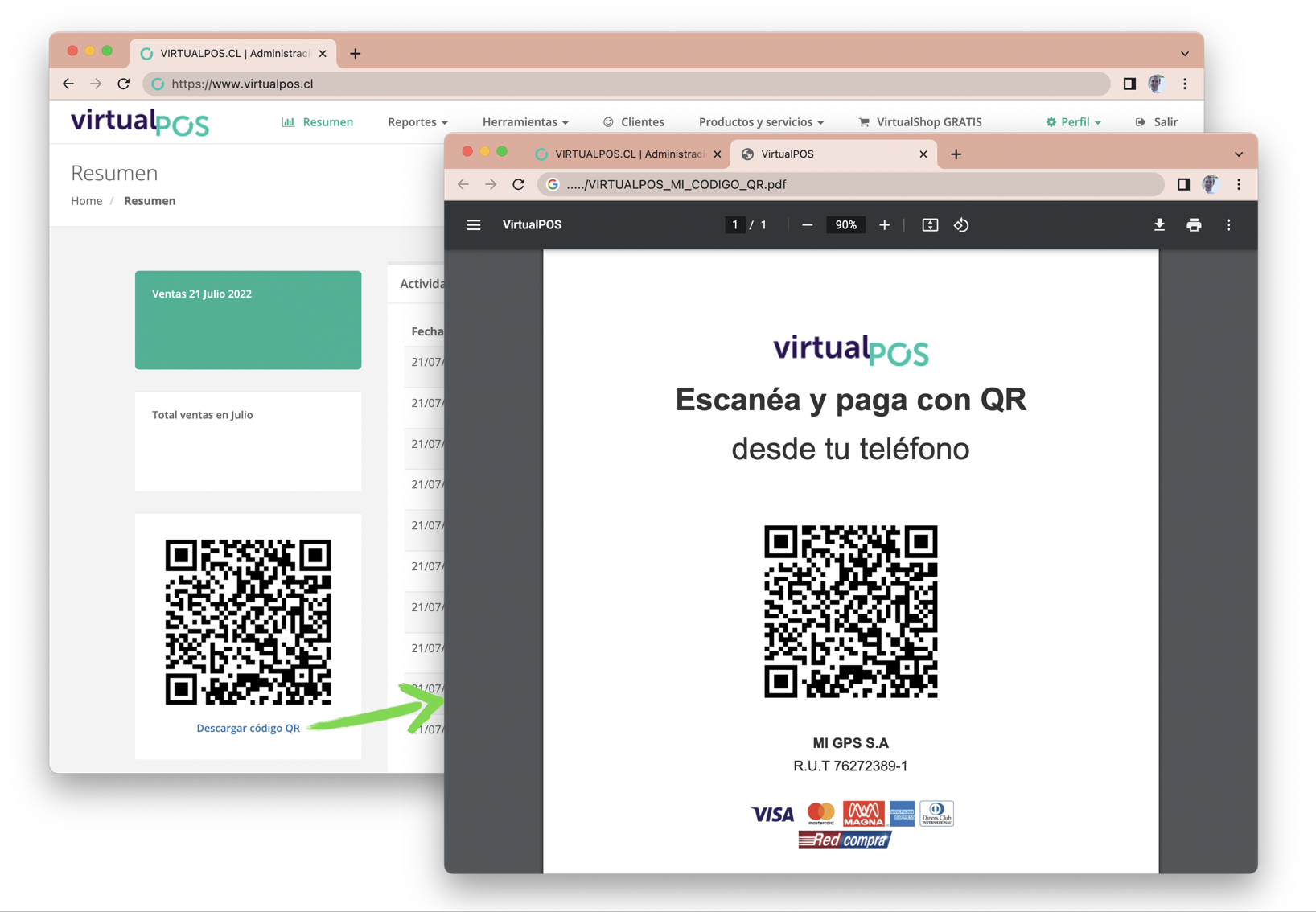Close the VirtualPOS PDF tab

pyautogui.click(x=923, y=154)
